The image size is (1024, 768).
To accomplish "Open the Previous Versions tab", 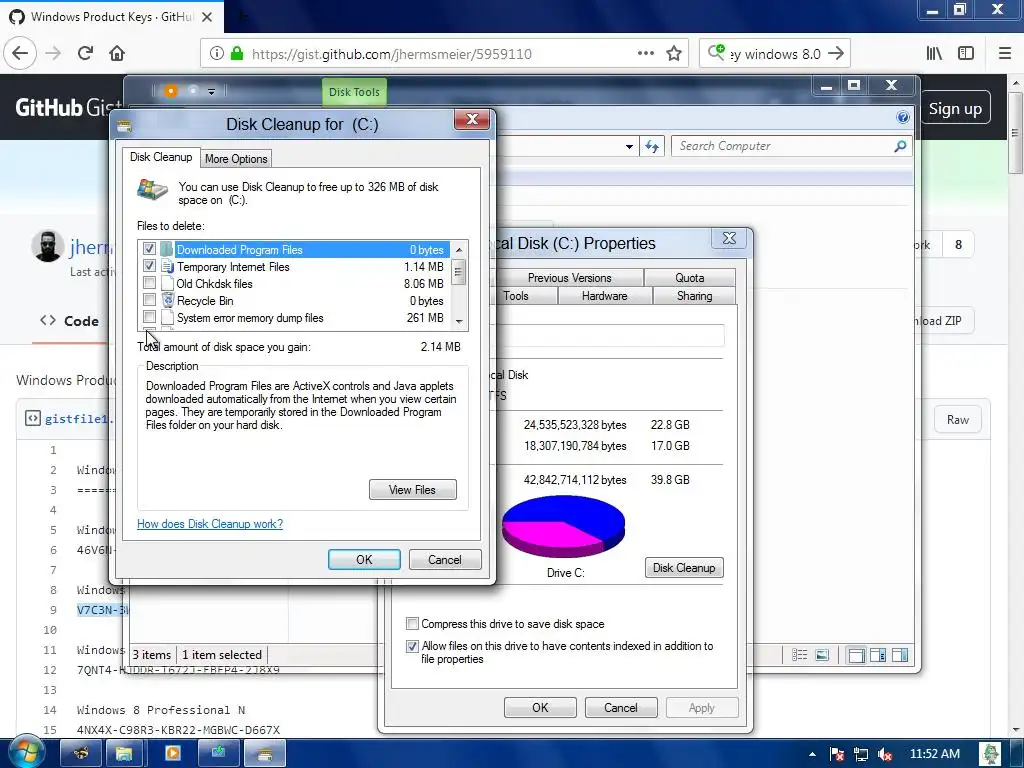I will pos(569,278).
